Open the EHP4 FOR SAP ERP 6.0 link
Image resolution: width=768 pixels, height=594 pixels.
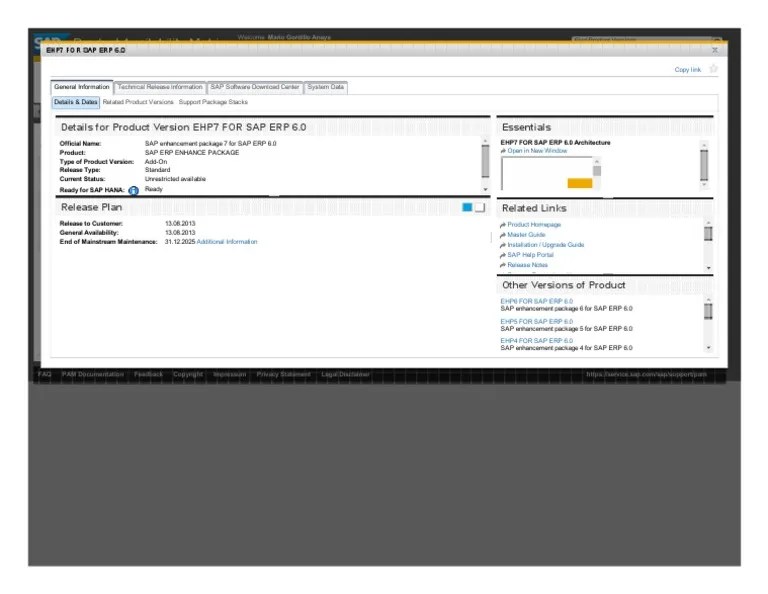point(536,341)
